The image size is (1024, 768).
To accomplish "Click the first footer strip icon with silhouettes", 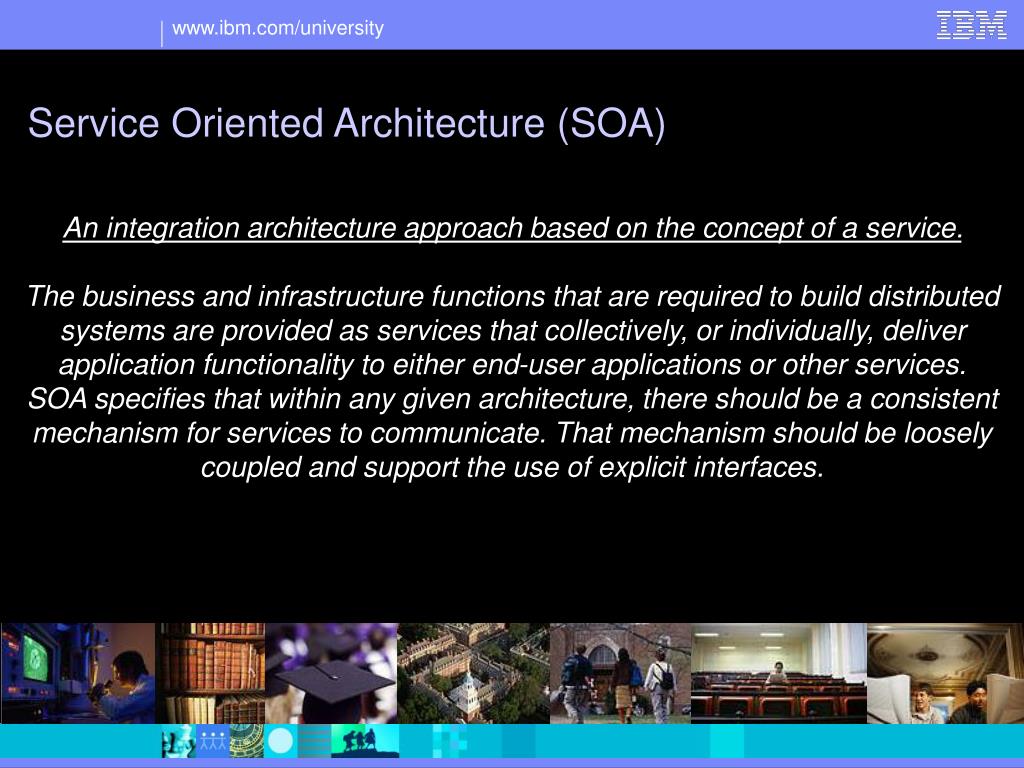I will tap(179, 741).
